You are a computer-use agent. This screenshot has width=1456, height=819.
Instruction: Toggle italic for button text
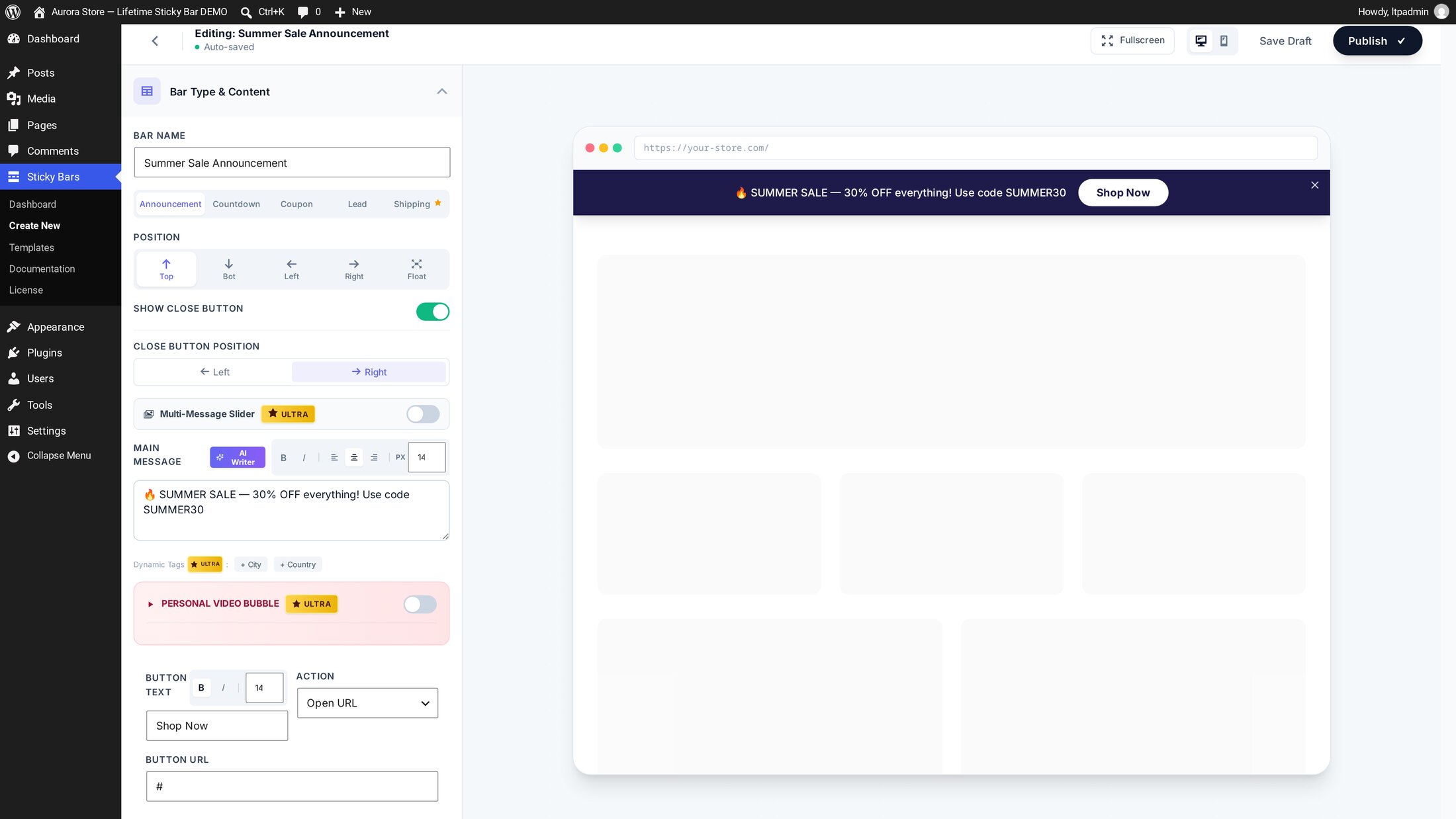click(x=223, y=688)
